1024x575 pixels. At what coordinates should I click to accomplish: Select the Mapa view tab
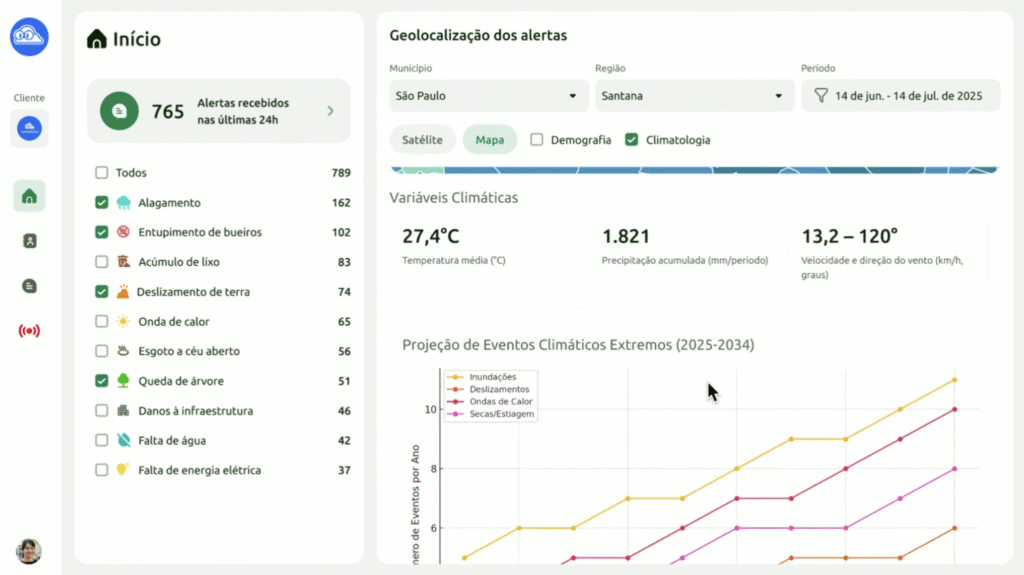pyautogui.click(x=489, y=140)
